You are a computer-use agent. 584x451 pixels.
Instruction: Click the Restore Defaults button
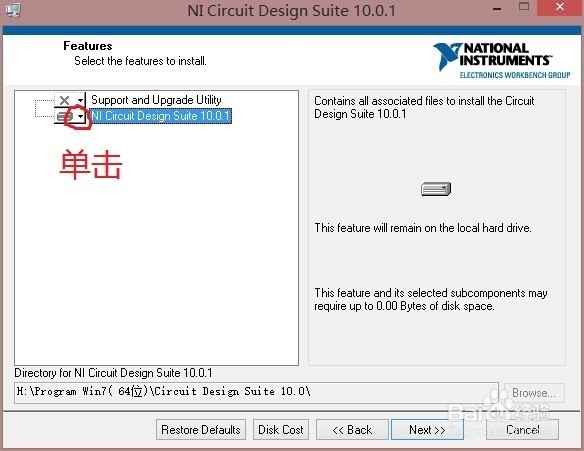(201, 430)
